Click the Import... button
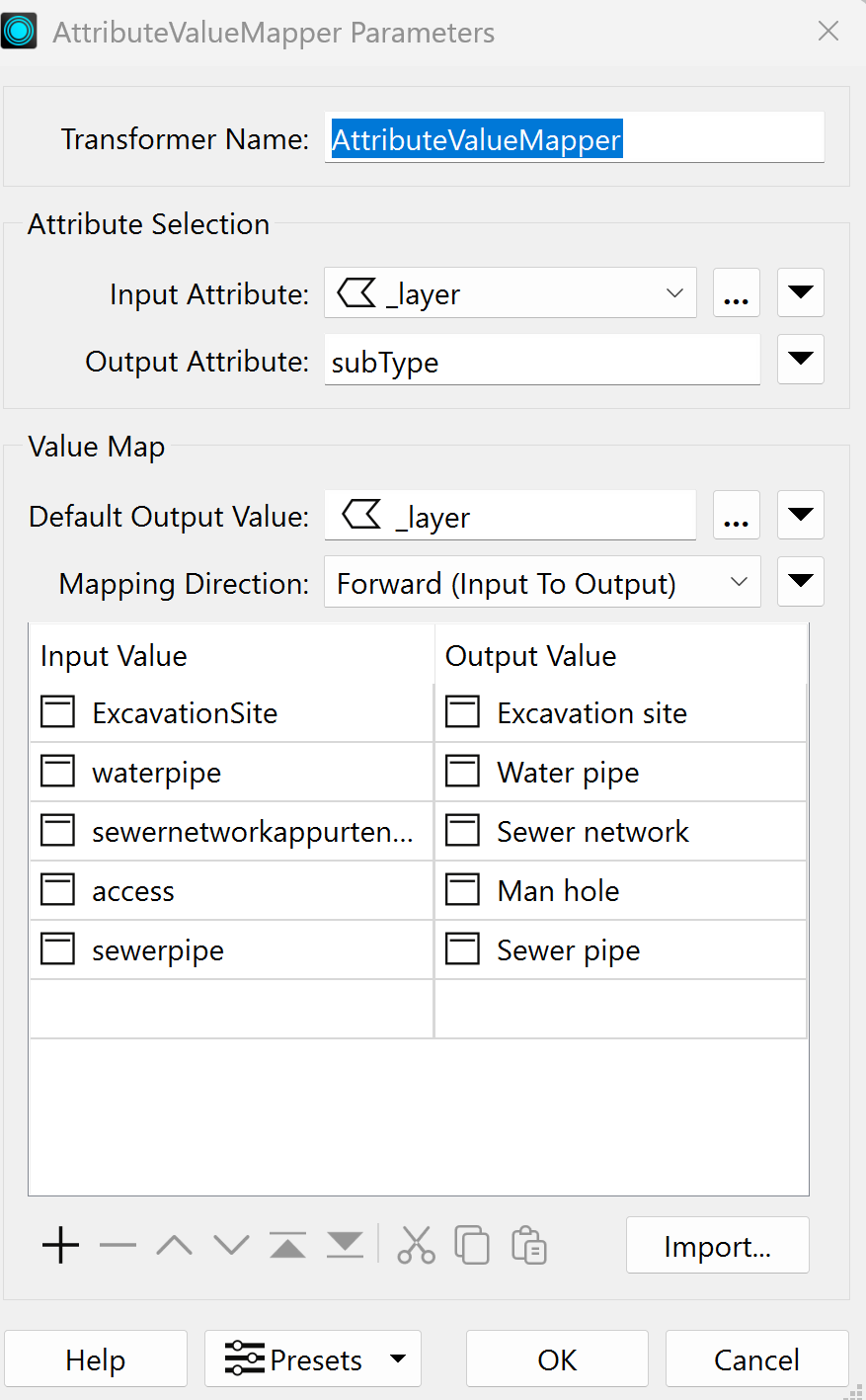The width and height of the screenshot is (866, 1400). [x=718, y=1245]
